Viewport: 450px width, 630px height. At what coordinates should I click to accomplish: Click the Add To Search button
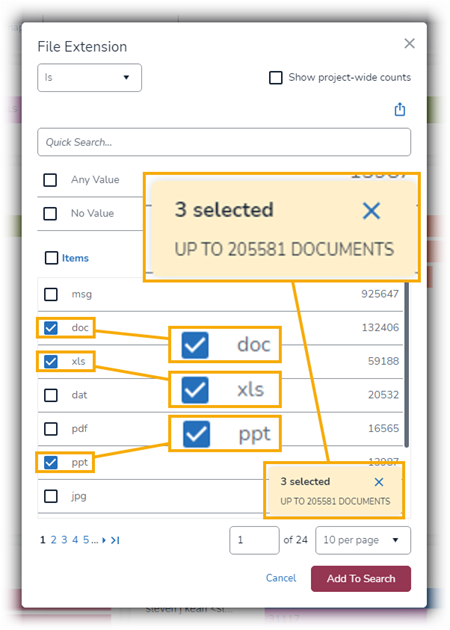(361, 579)
